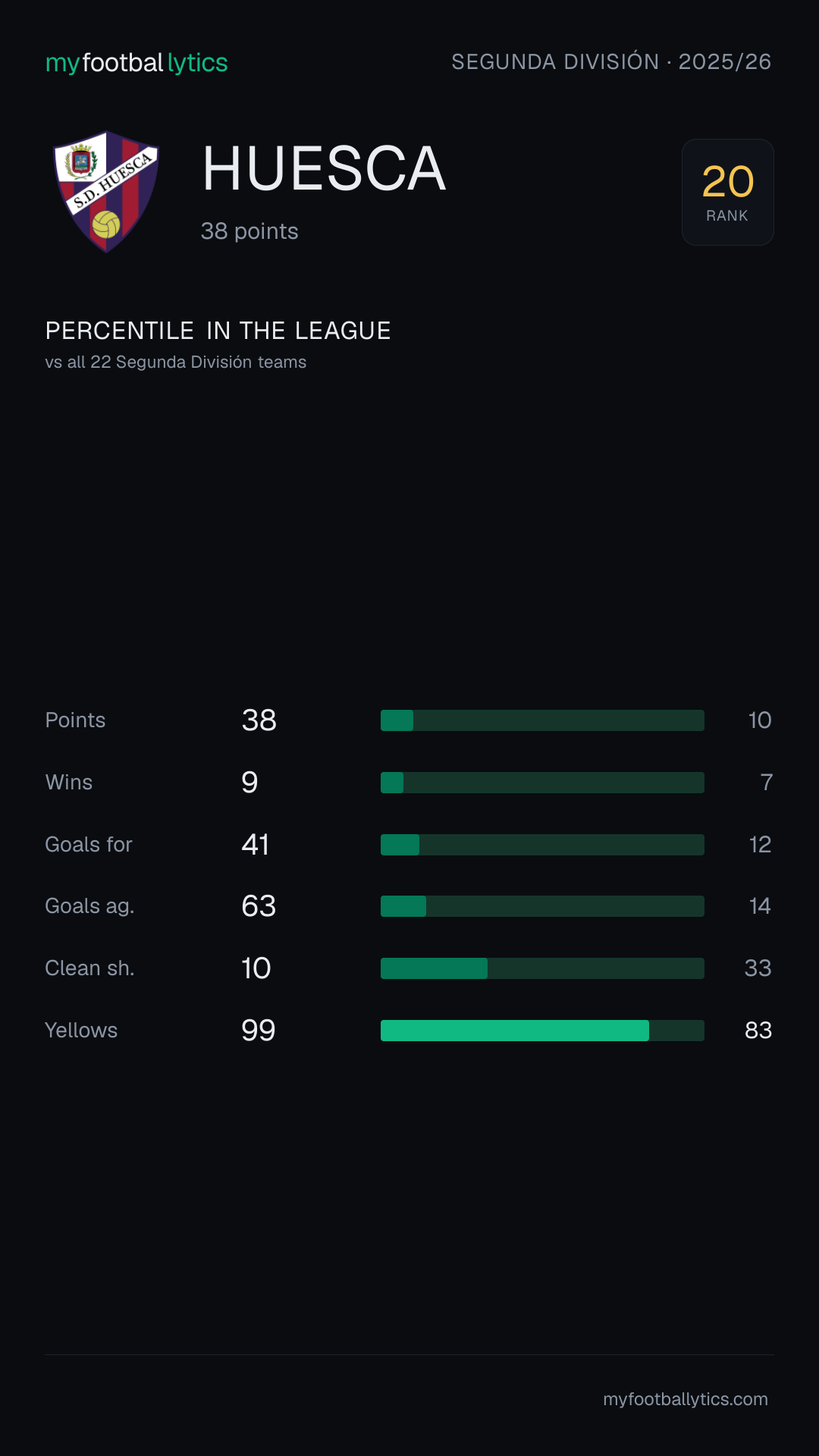Select the Wins stat label
The image size is (819, 1456).
(69, 783)
